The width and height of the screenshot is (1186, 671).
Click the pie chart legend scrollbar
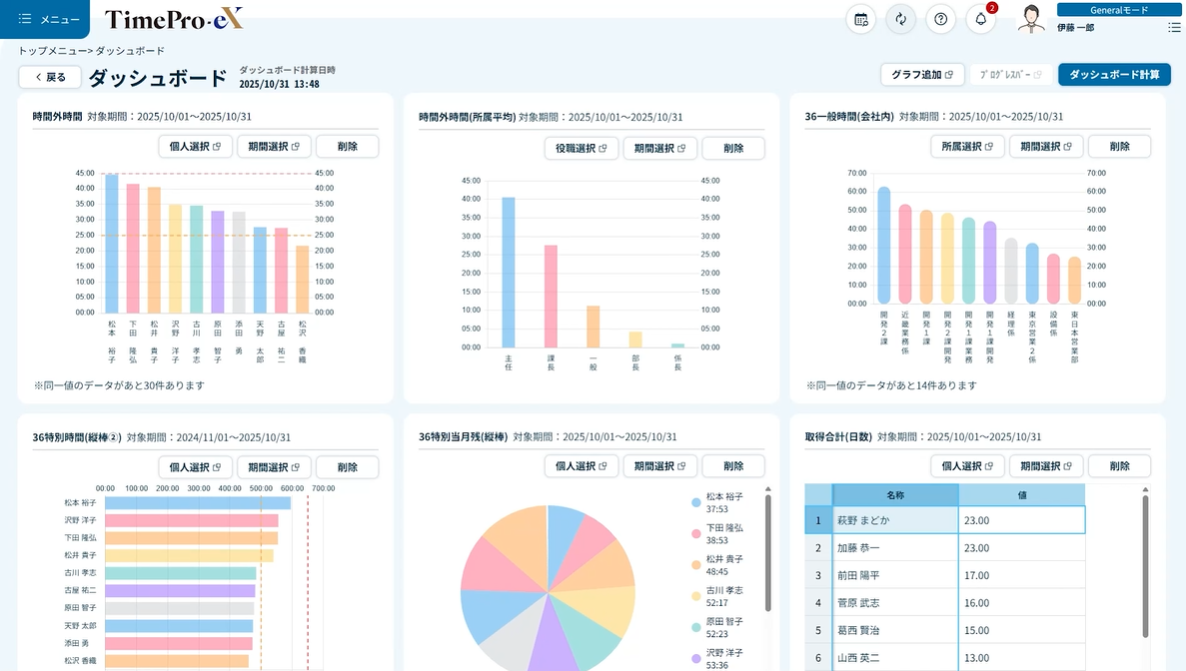coord(768,550)
